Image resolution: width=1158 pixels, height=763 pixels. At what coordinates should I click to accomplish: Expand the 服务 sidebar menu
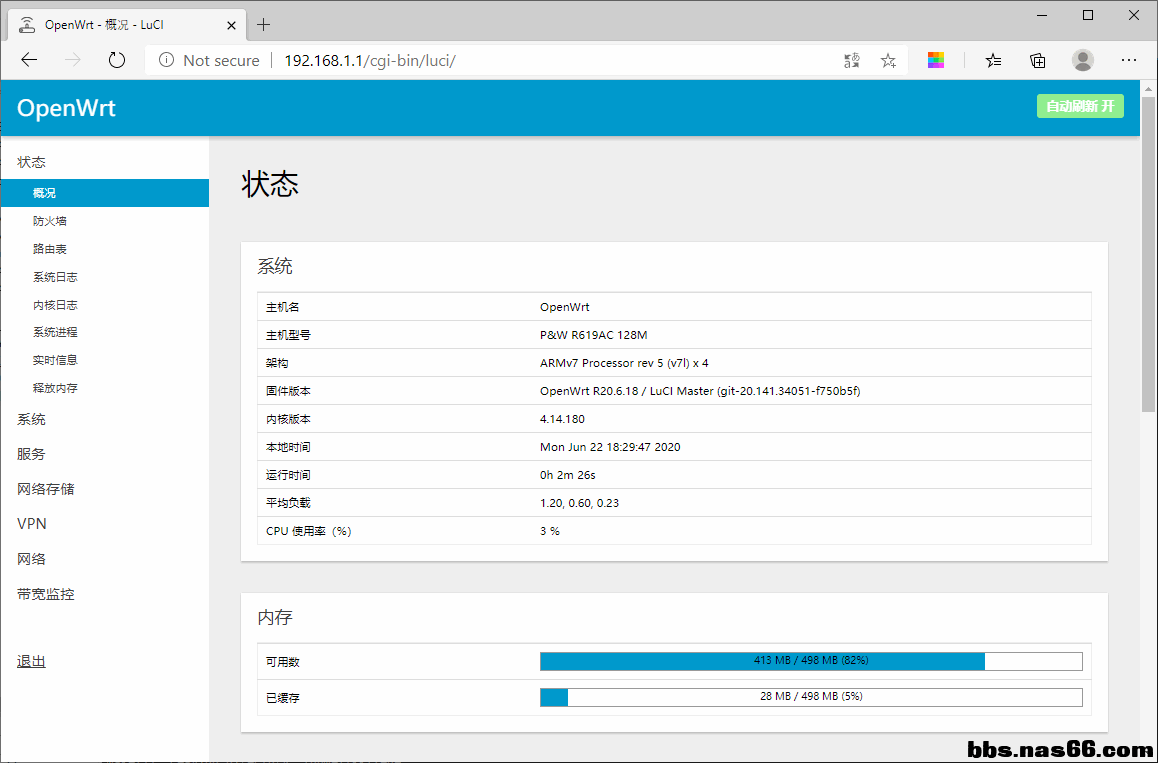(31, 454)
